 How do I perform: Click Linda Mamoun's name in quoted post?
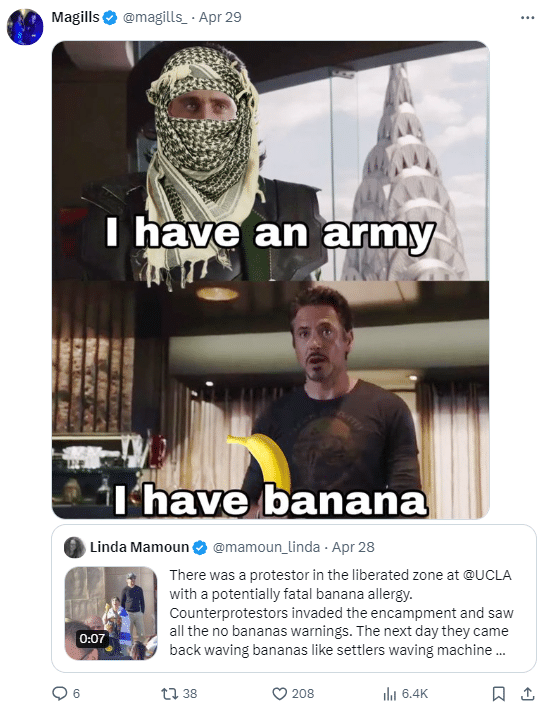[139, 547]
